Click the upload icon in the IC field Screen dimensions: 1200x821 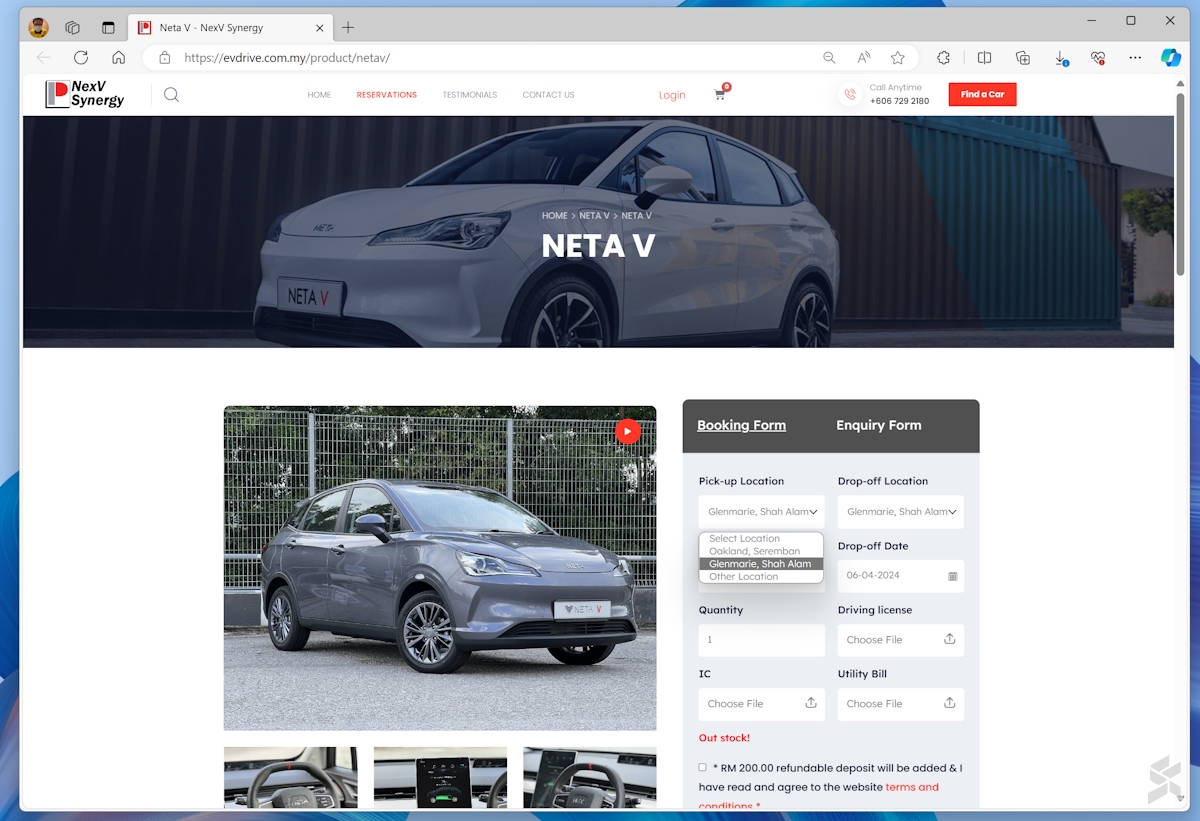coord(812,704)
